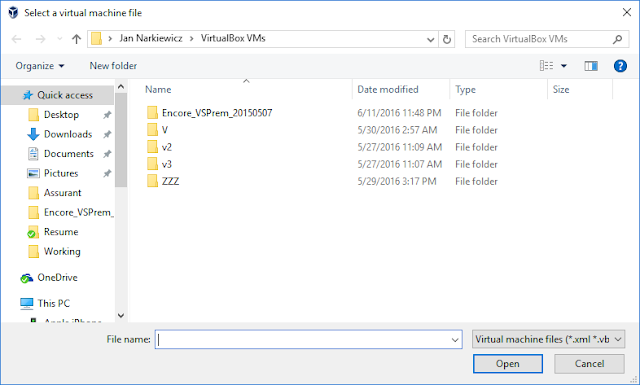Open Pictures in the navigation pane
Image resolution: width=640 pixels, height=385 pixels.
[61, 174]
